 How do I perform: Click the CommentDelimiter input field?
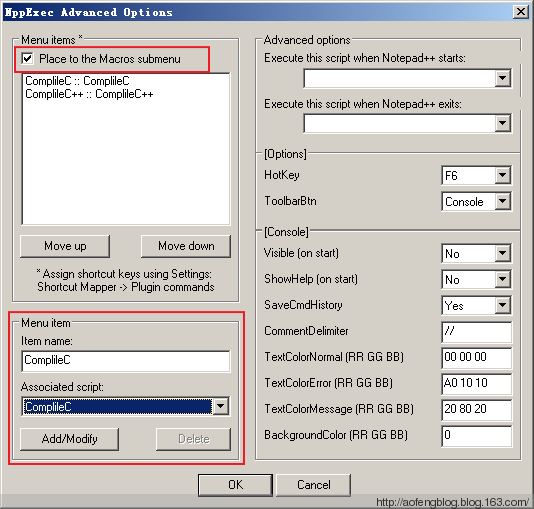tap(476, 332)
